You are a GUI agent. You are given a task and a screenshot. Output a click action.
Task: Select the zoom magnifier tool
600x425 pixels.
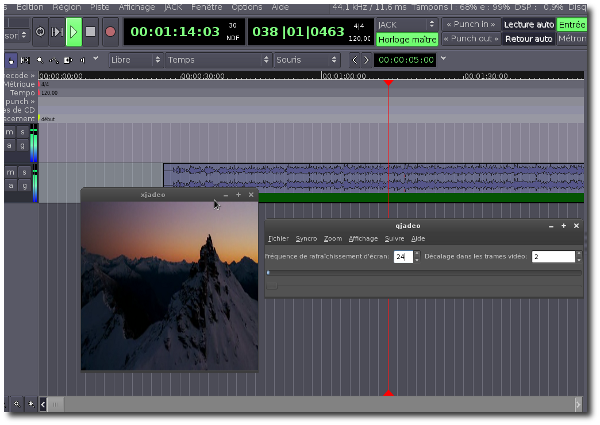coord(40,60)
